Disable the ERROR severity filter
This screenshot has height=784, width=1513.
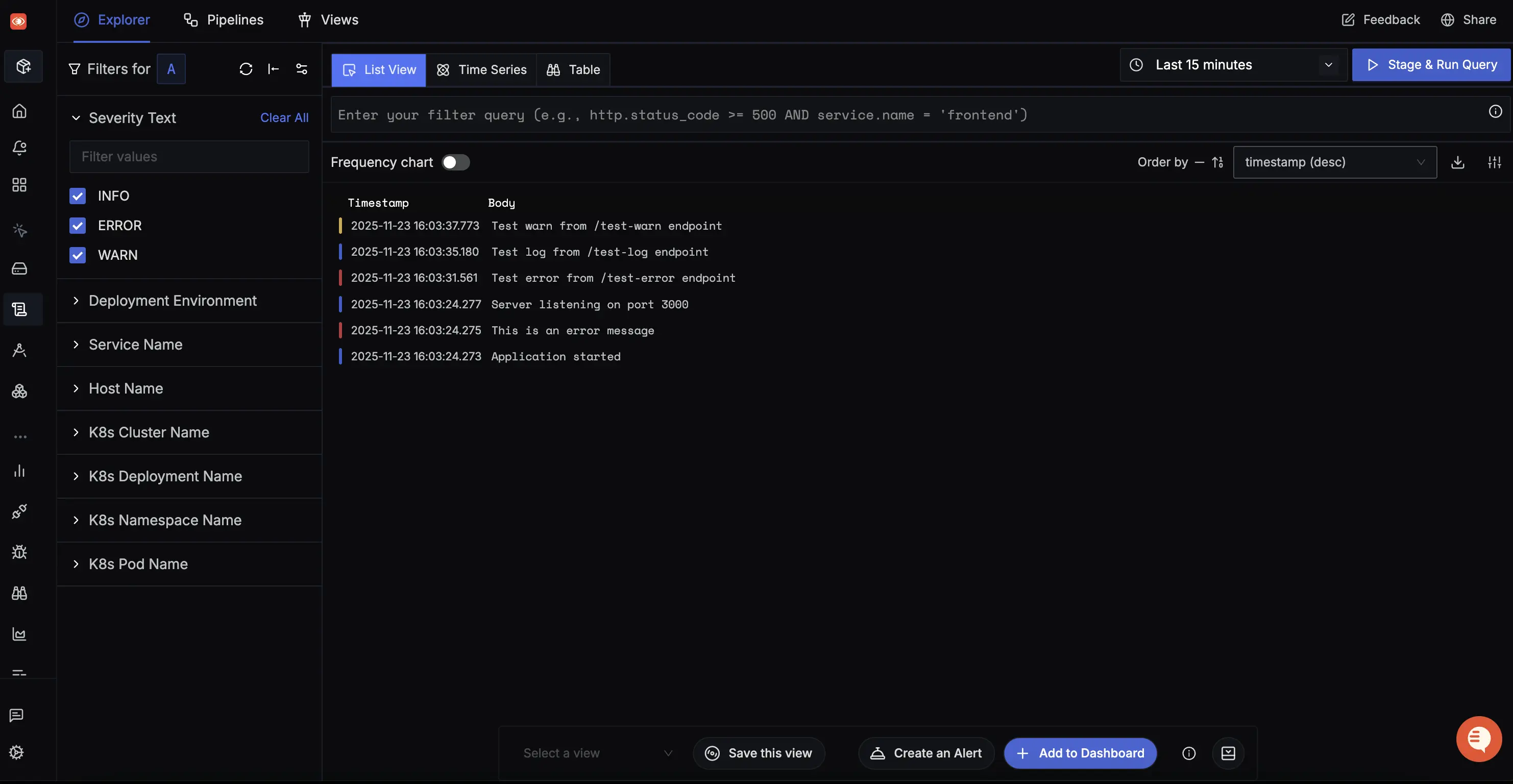tap(78, 226)
